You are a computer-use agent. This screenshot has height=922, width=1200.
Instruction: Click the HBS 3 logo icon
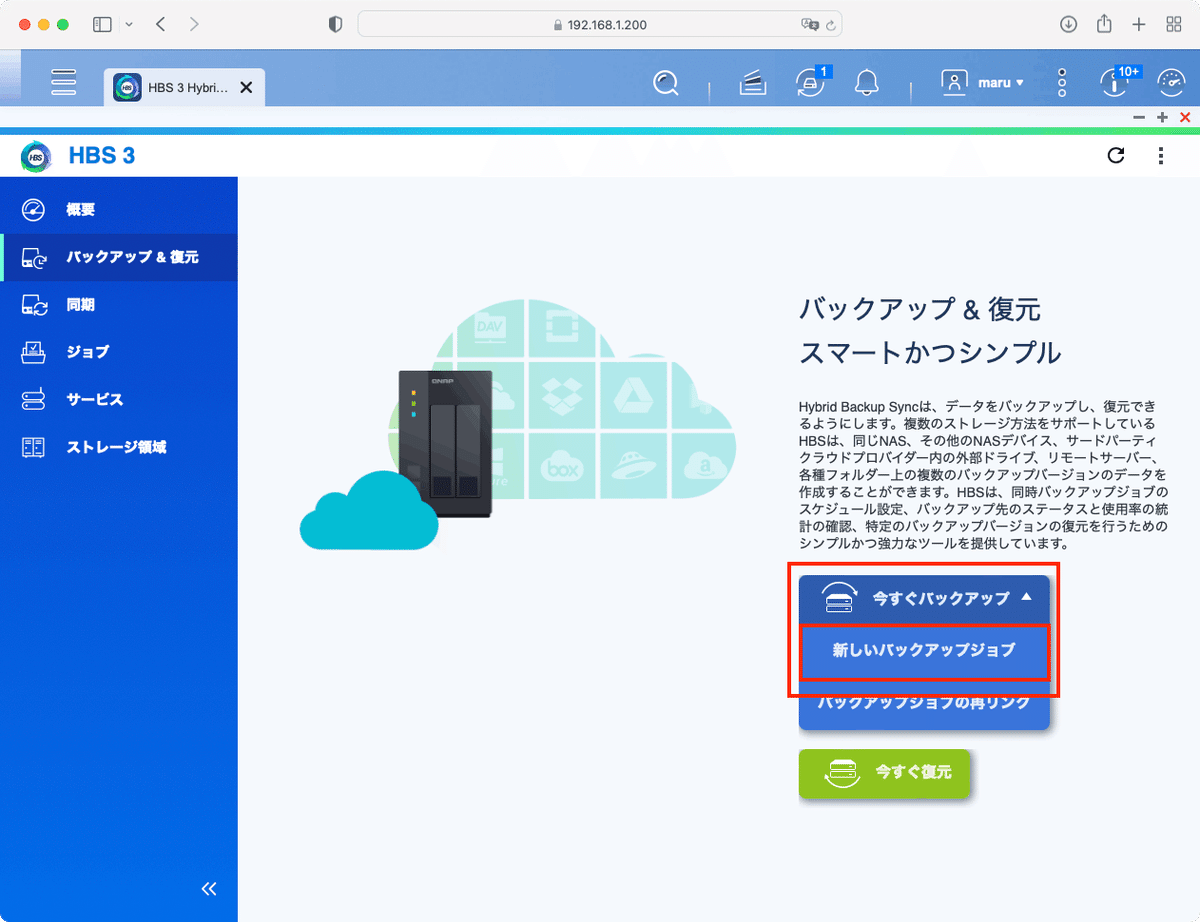[x=36, y=156]
